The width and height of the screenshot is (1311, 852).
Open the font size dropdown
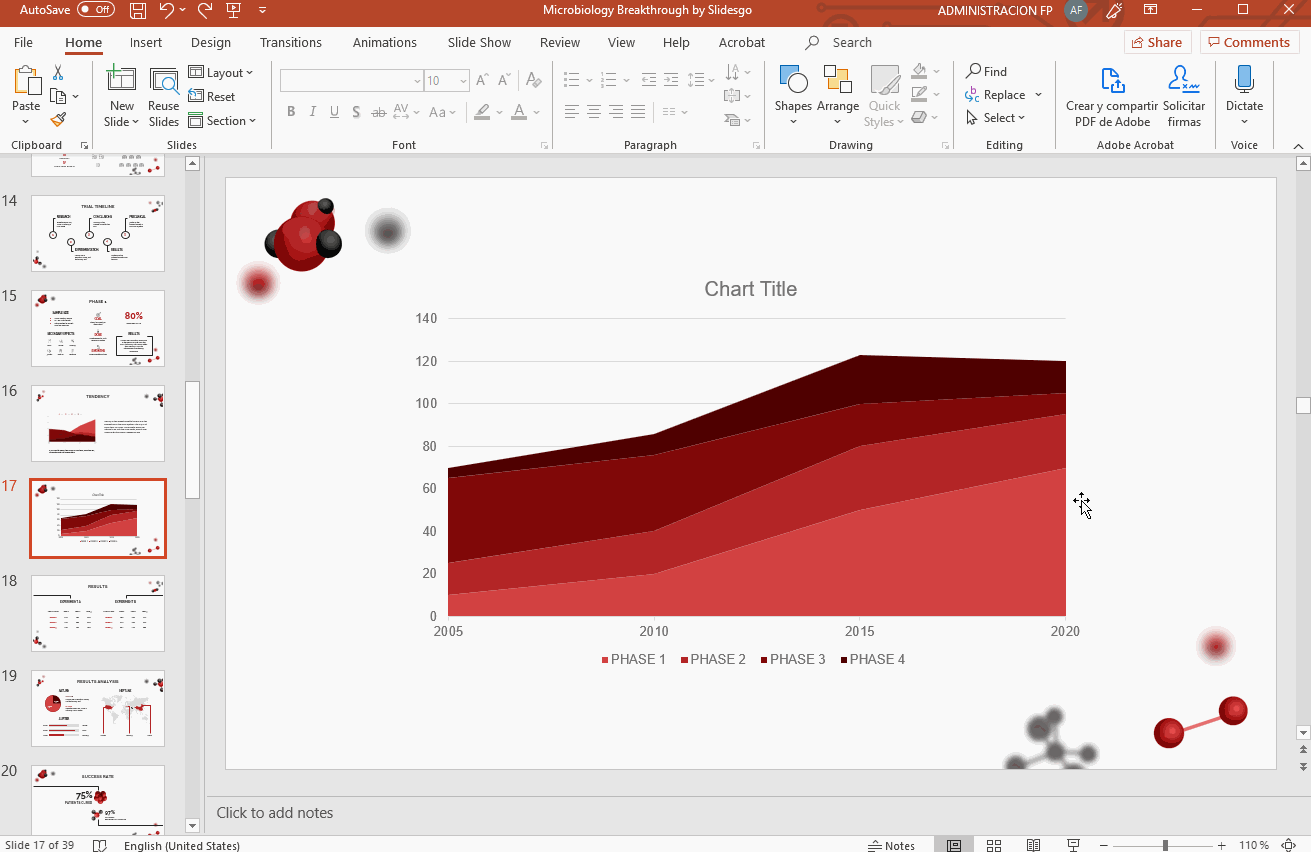463,81
